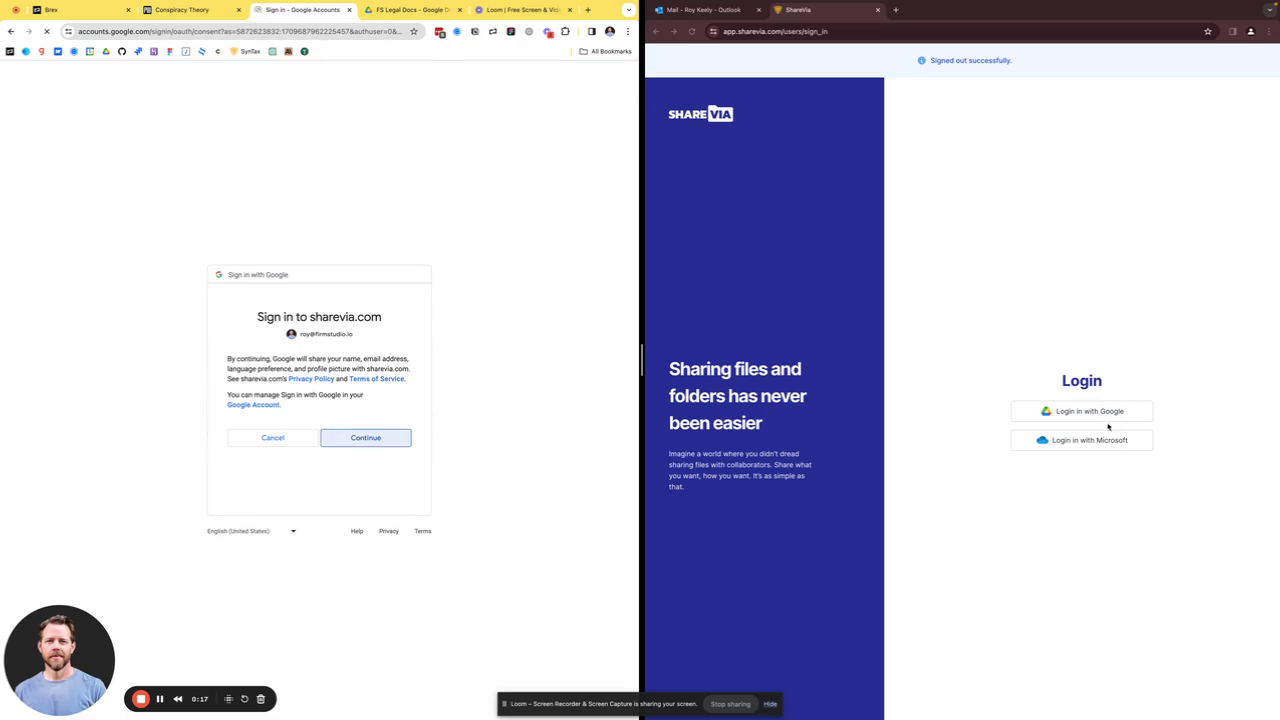This screenshot has width=1280, height=720.
Task: Login with Microsoft on ShareVia
Action: coord(1082,440)
